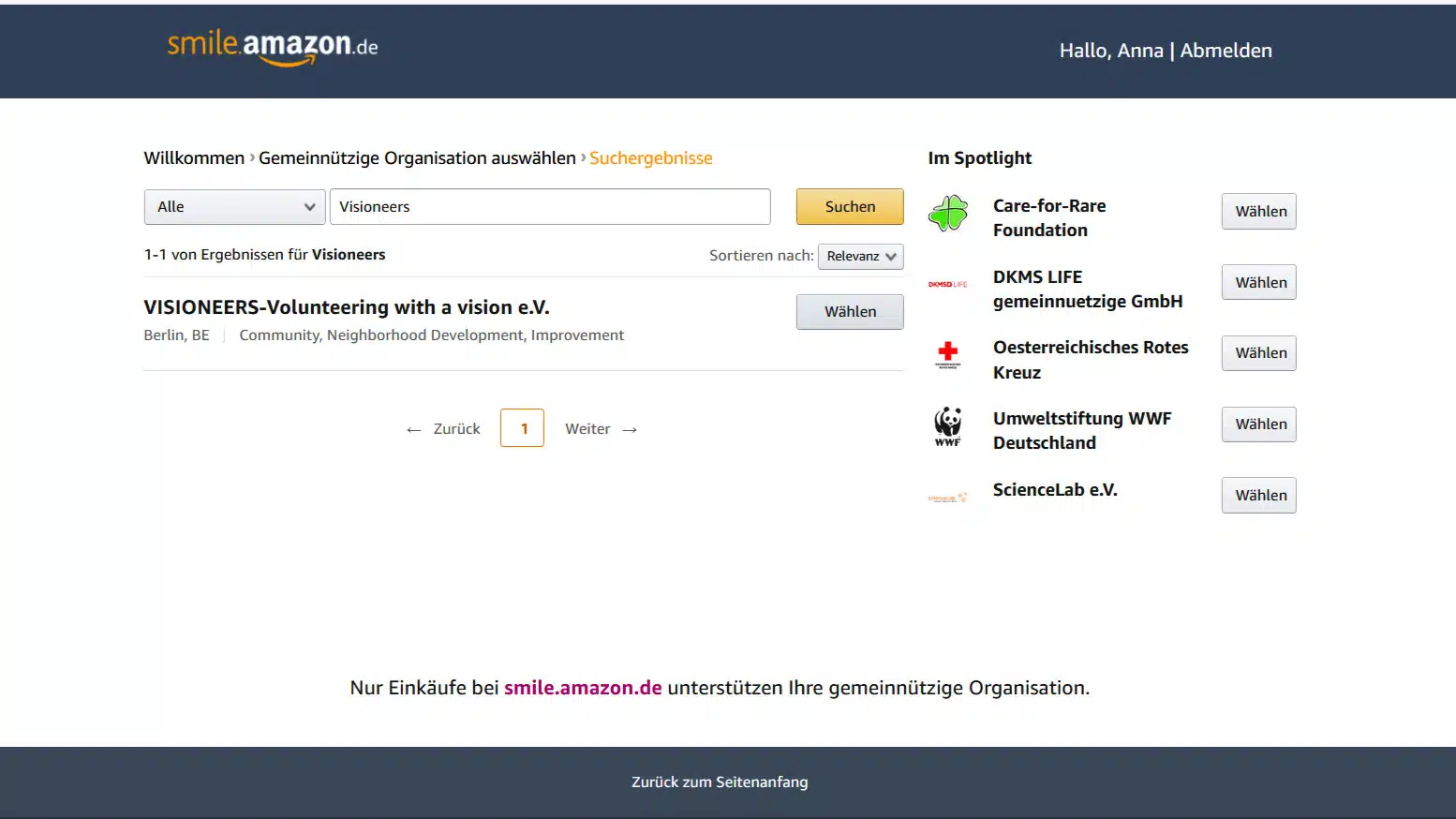The height and width of the screenshot is (819, 1456).
Task: Open the Care-for-Rare Foundation name link
Action: 1049,217
